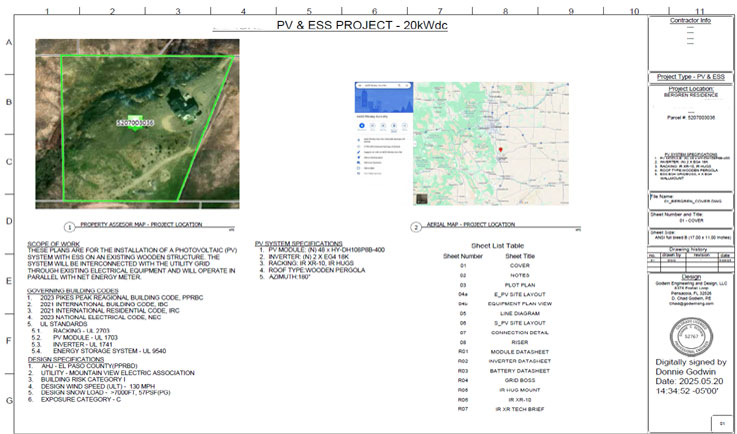This screenshot has width=737, height=434.
Task: Click the 'PV SYSTEM SPECIFICATIONS' heading in main body
Action: [299, 244]
